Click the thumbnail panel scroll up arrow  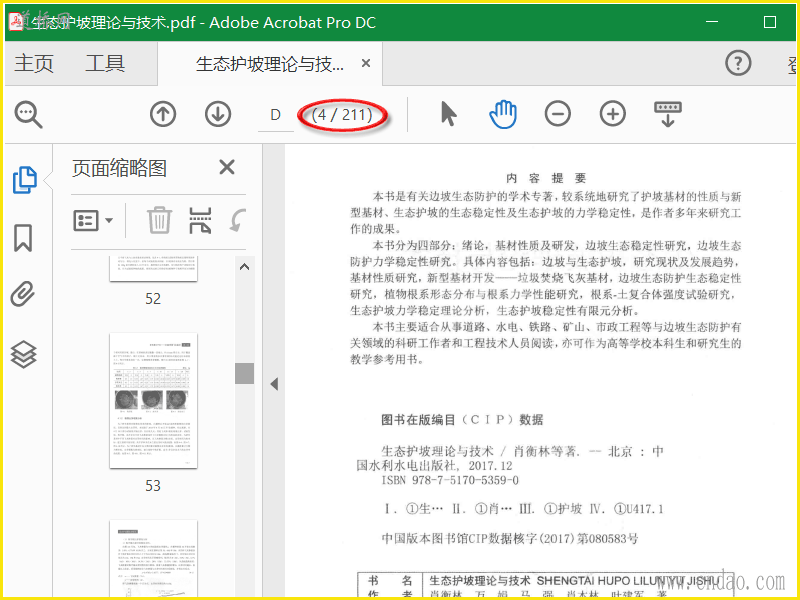pyautogui.click(x=244, y=267)
